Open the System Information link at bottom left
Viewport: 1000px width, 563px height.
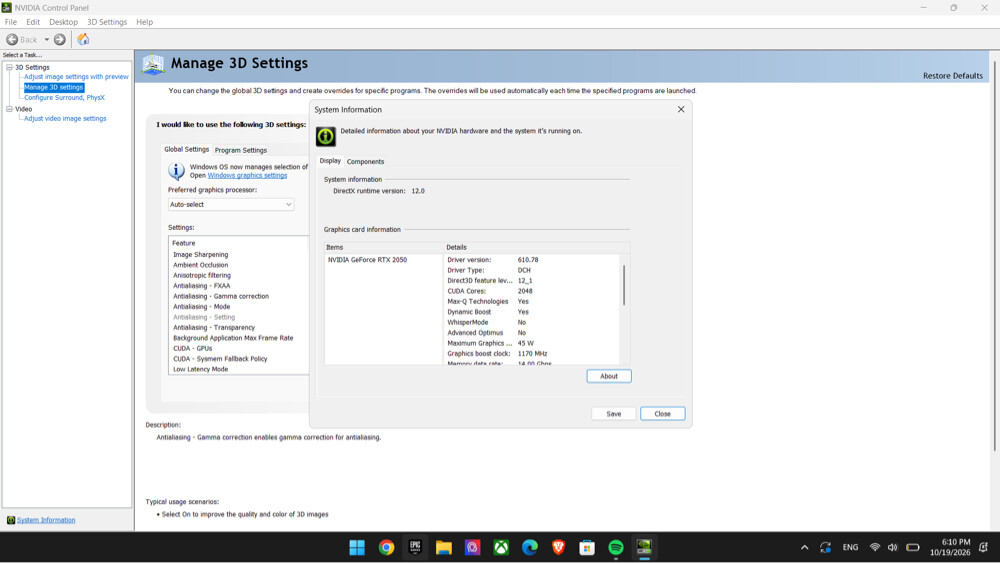pyautogui.click(x=46, y=520)
